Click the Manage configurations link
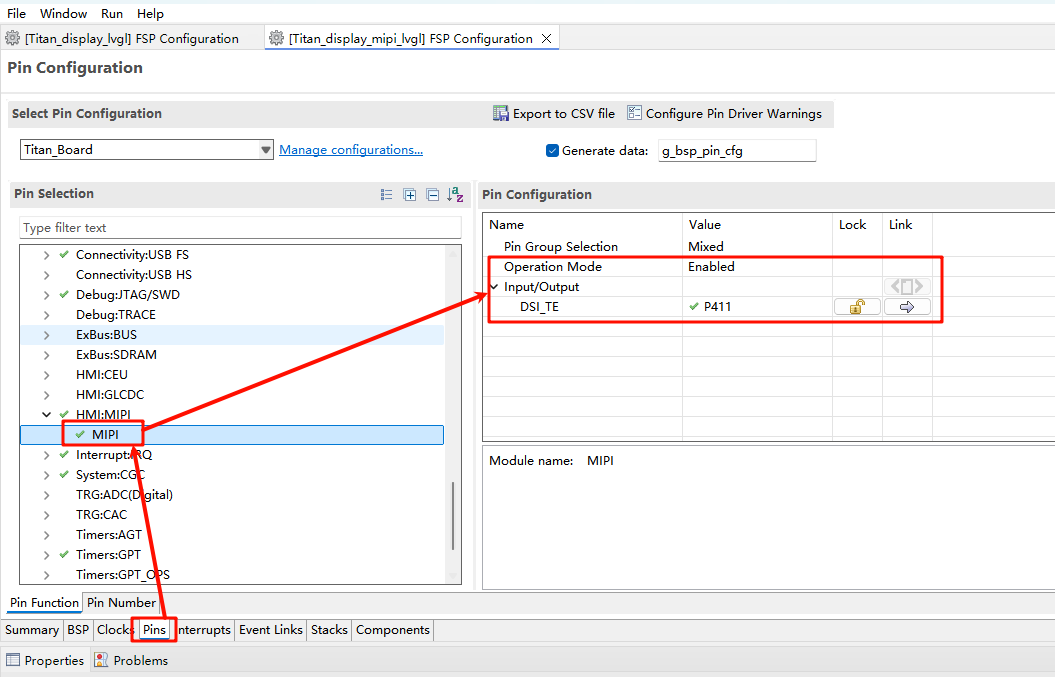The width and height of the screenshot is (1055, 677). coord(350,150)
